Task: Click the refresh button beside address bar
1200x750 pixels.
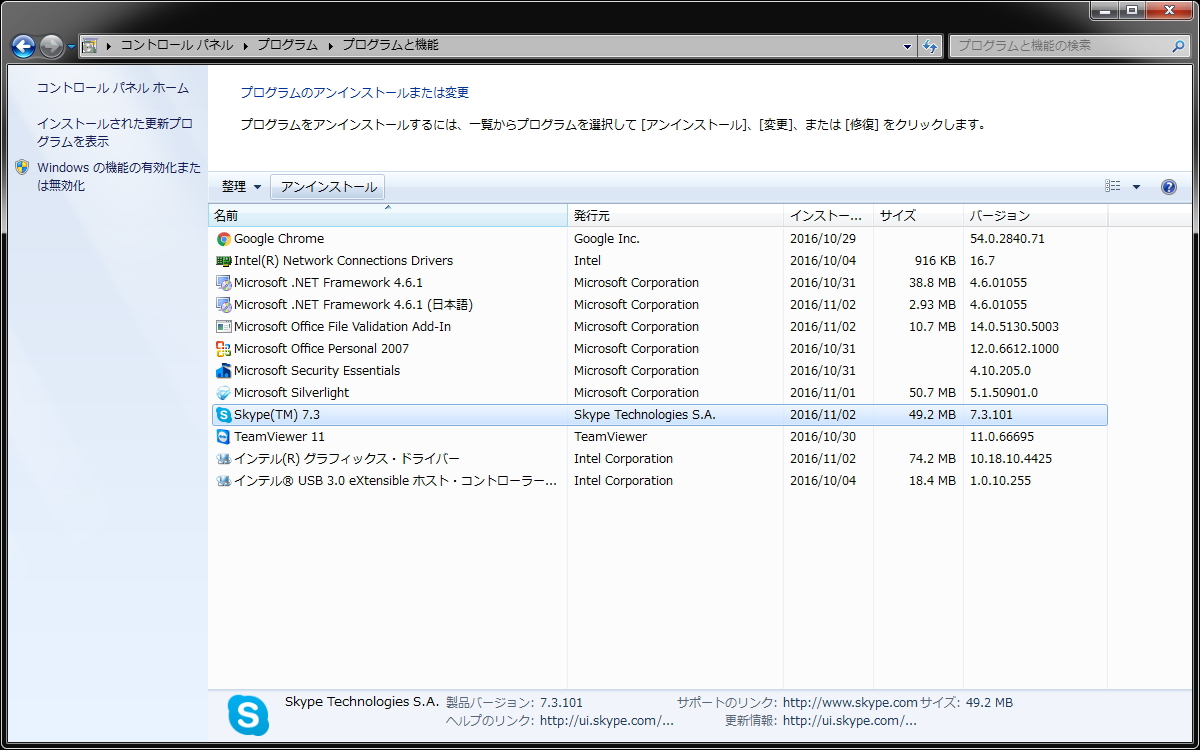Action: coord(931,46)
